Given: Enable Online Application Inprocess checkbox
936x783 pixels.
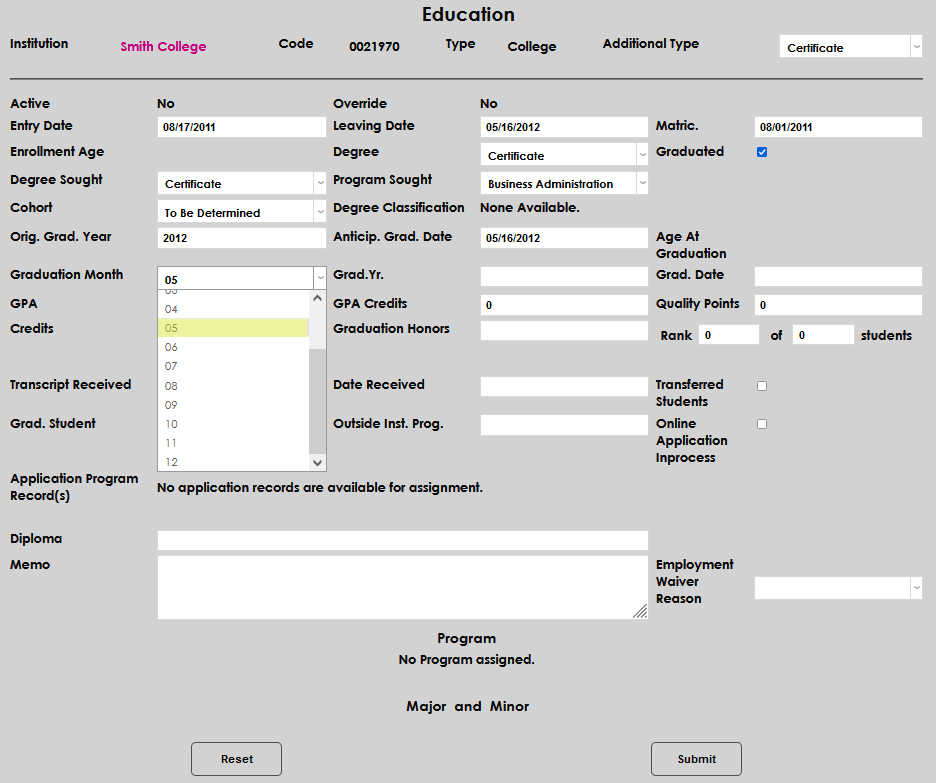Looking at the screenshot, I should point(762,424).
